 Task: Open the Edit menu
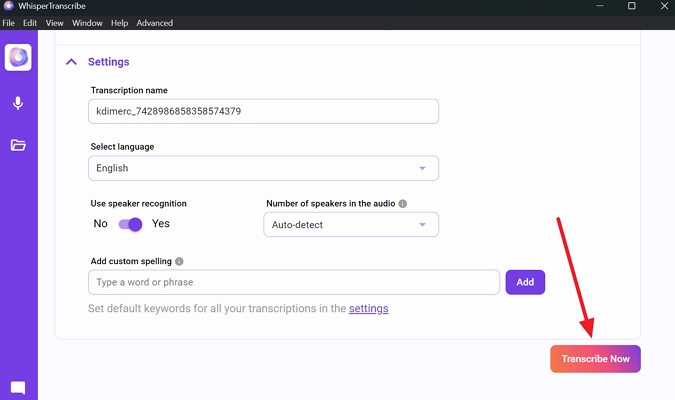tap(30, 23)
